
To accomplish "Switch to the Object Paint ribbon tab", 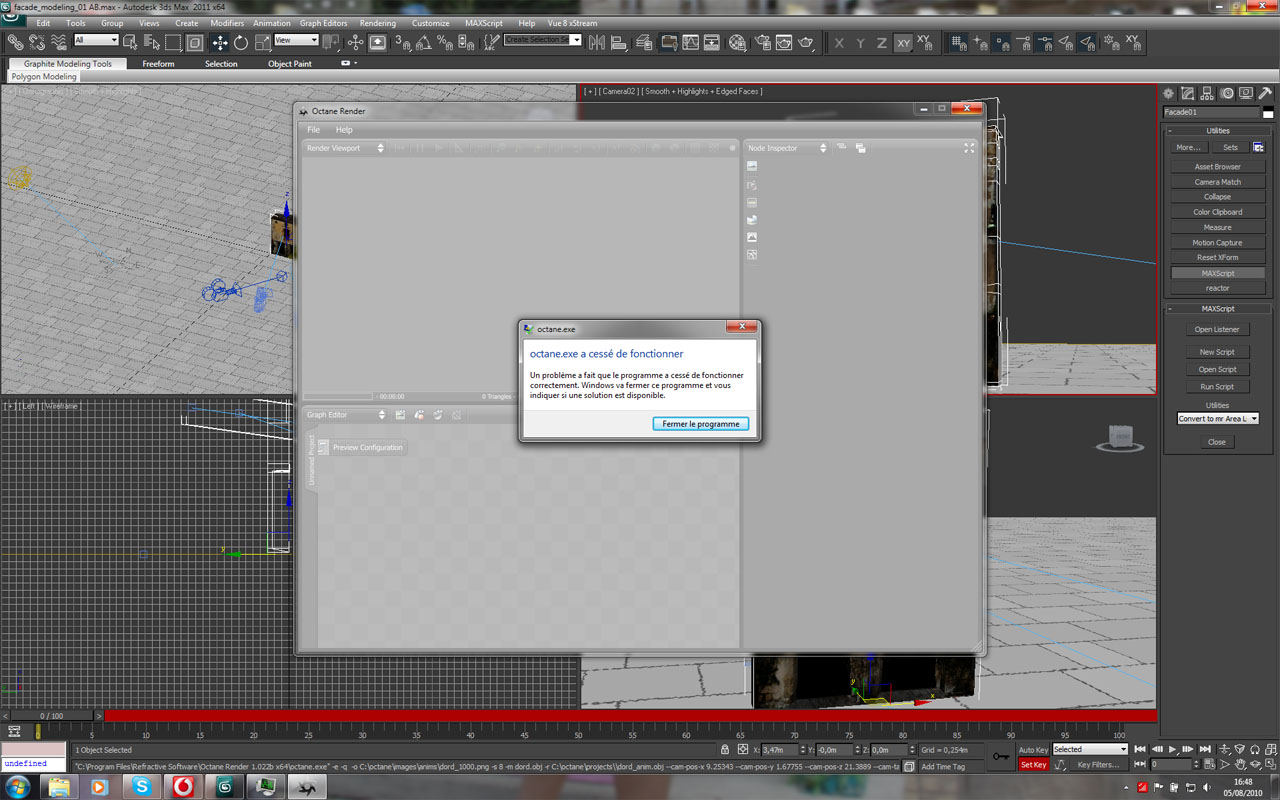I will pyautogui.click(x=290, y=64).
